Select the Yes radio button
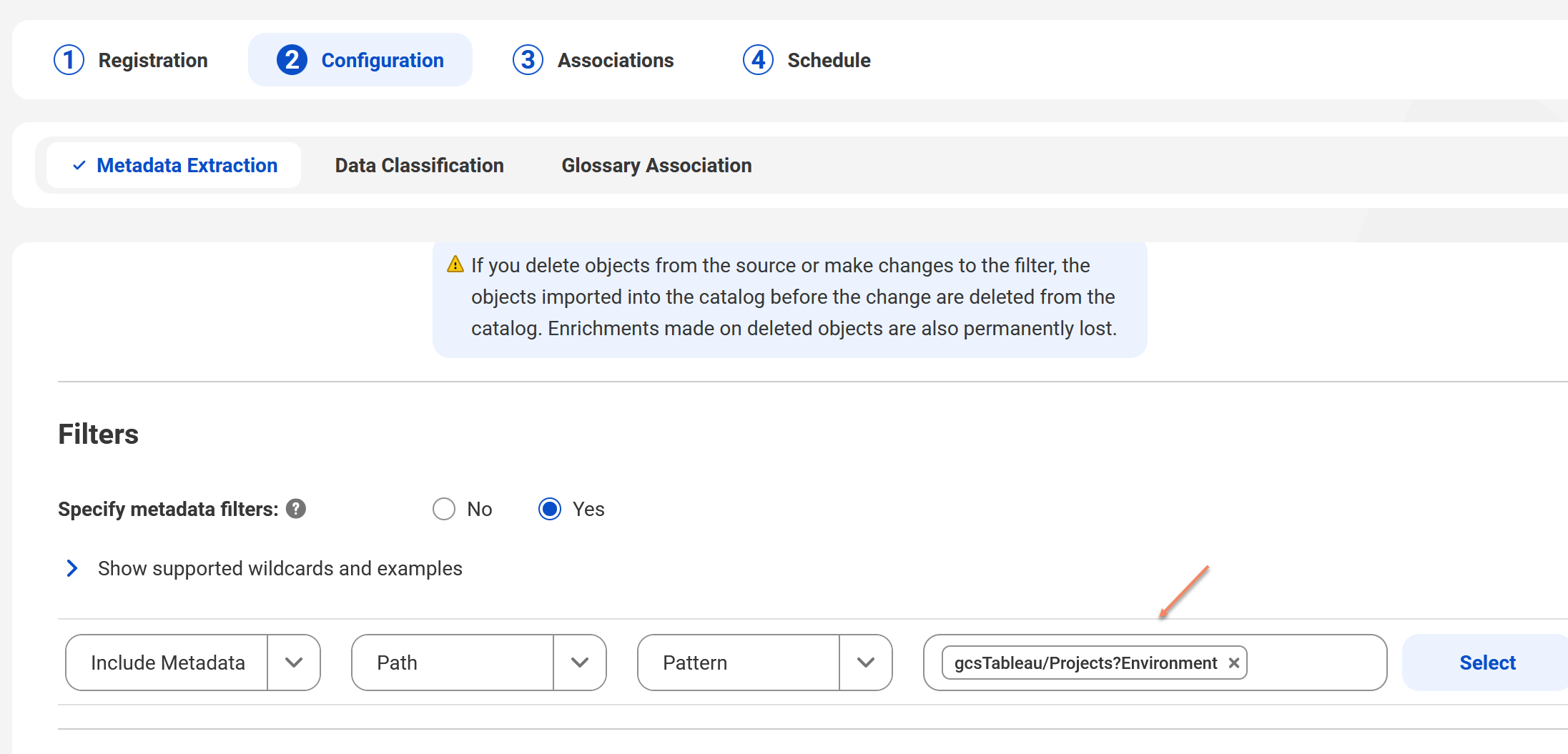The height and width of the screenshot is (754, 1568). coord(550,509)
